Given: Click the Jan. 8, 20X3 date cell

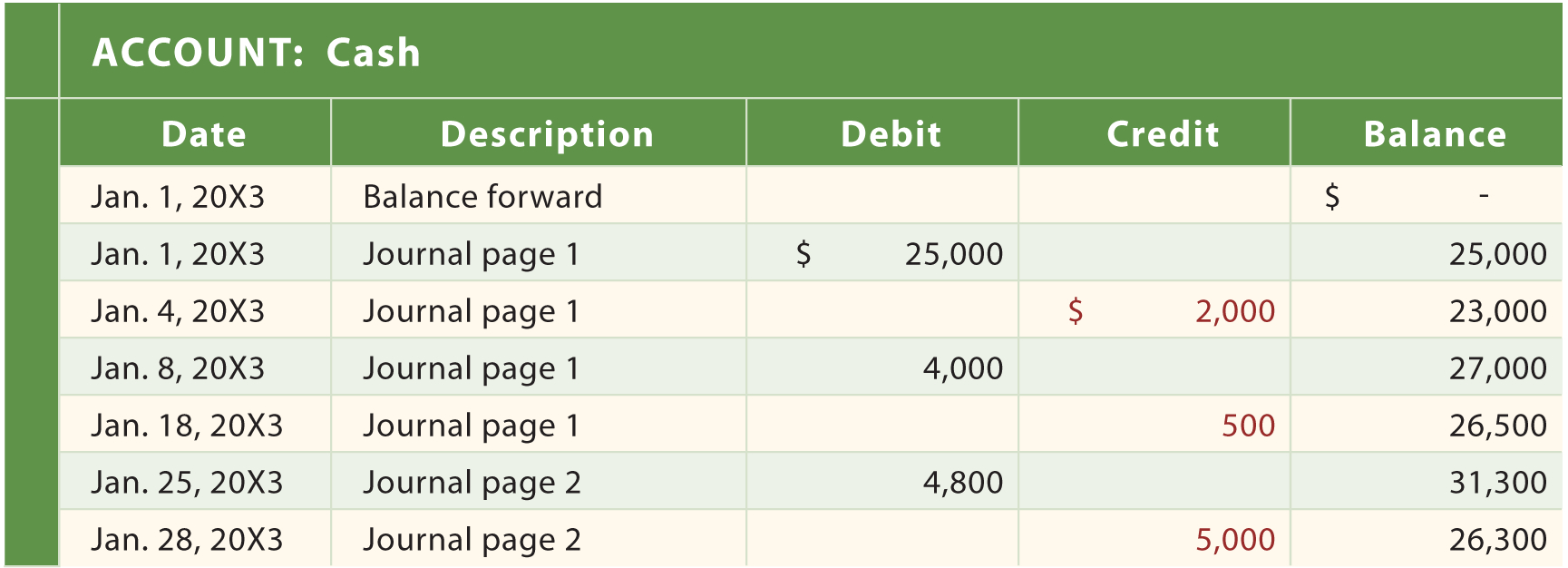Looking at the screenshot, I should (x=178, y=368).
